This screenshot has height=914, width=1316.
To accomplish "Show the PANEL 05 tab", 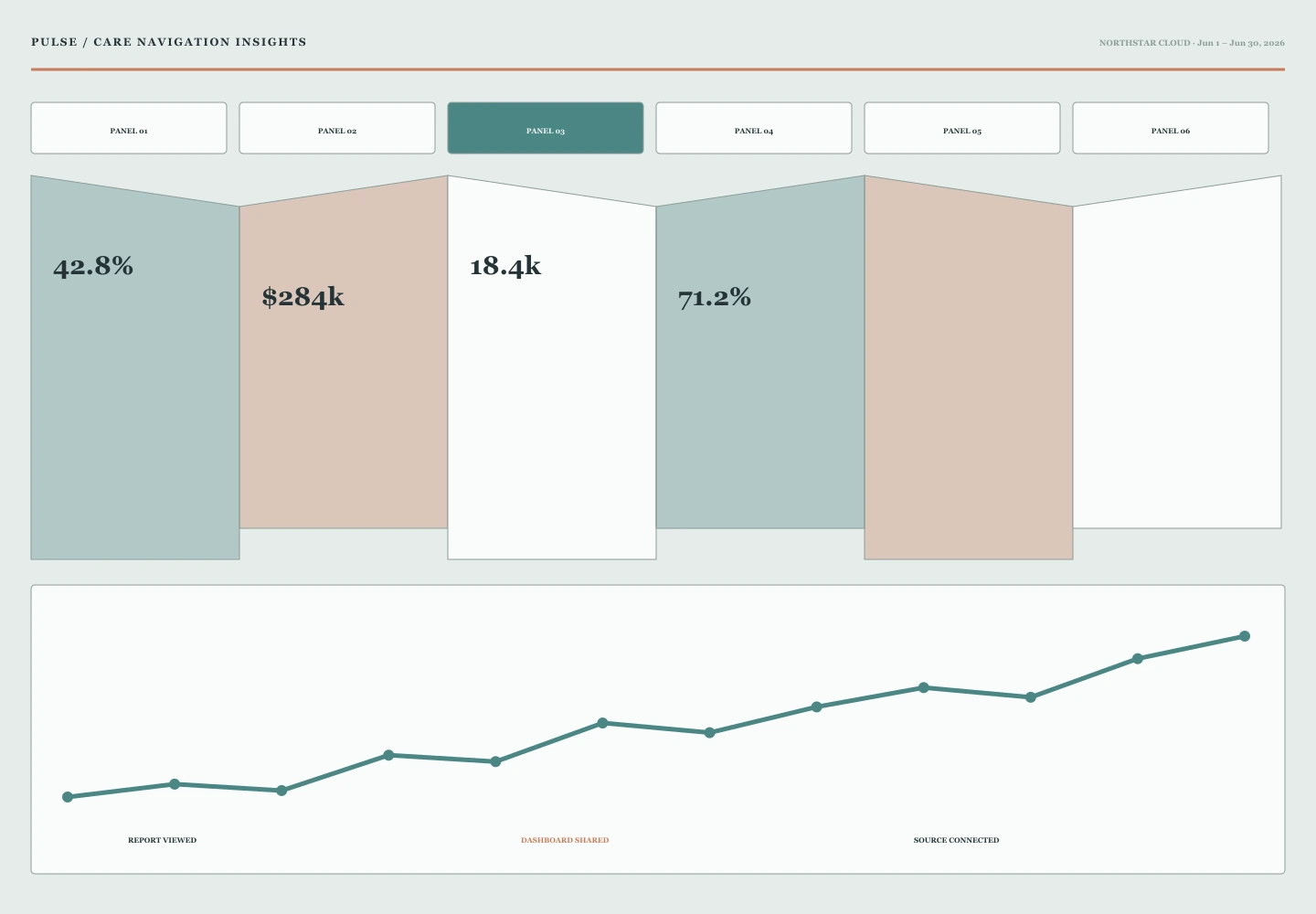I will click(962, 128).
